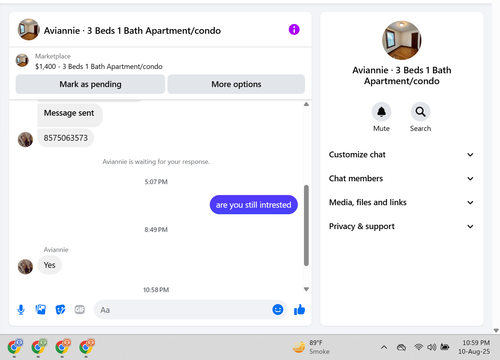The width and height of the screenshot is (500, 360).
Task: Open clock showing 10:59 PM
Action: tap(475, 347)
